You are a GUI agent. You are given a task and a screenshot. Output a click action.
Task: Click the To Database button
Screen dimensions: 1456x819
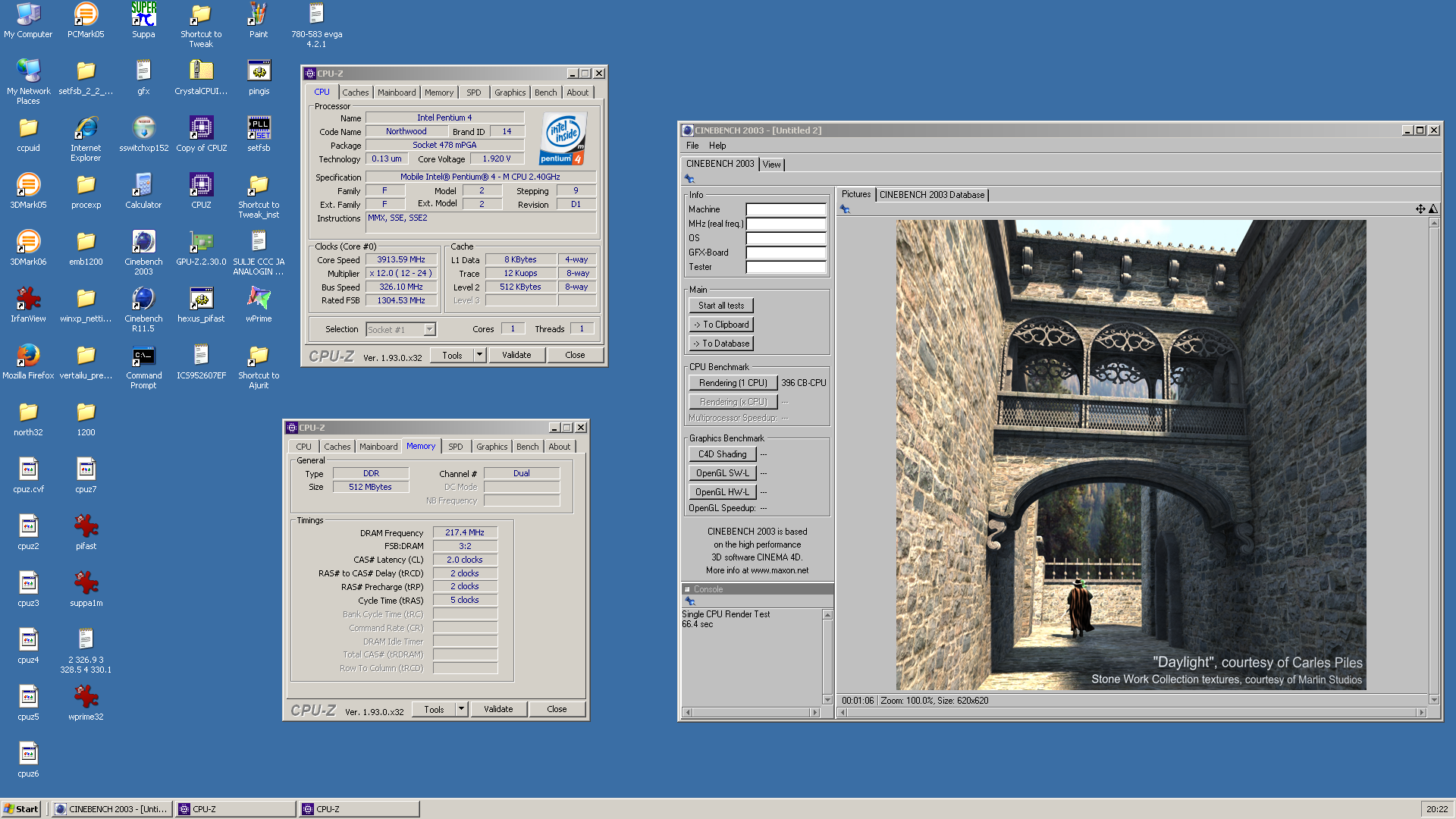pos(721,344)
